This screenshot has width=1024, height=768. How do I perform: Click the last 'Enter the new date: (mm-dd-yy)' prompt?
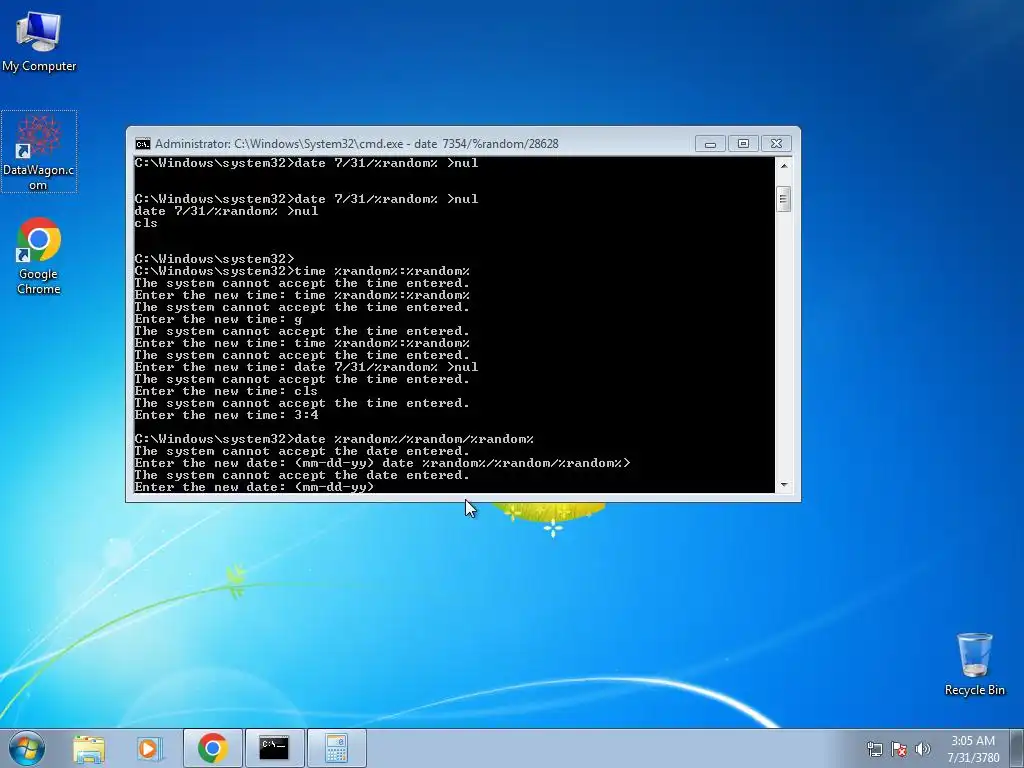click(x=254, y=487)
